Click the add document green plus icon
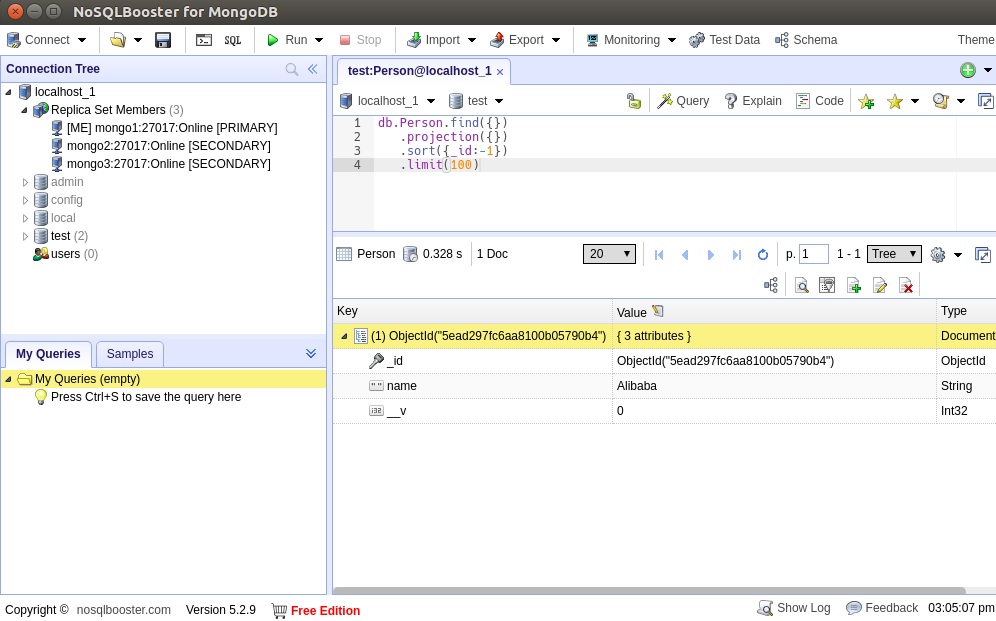This screenshot has width=996, height=621. (x=854, y=286)
